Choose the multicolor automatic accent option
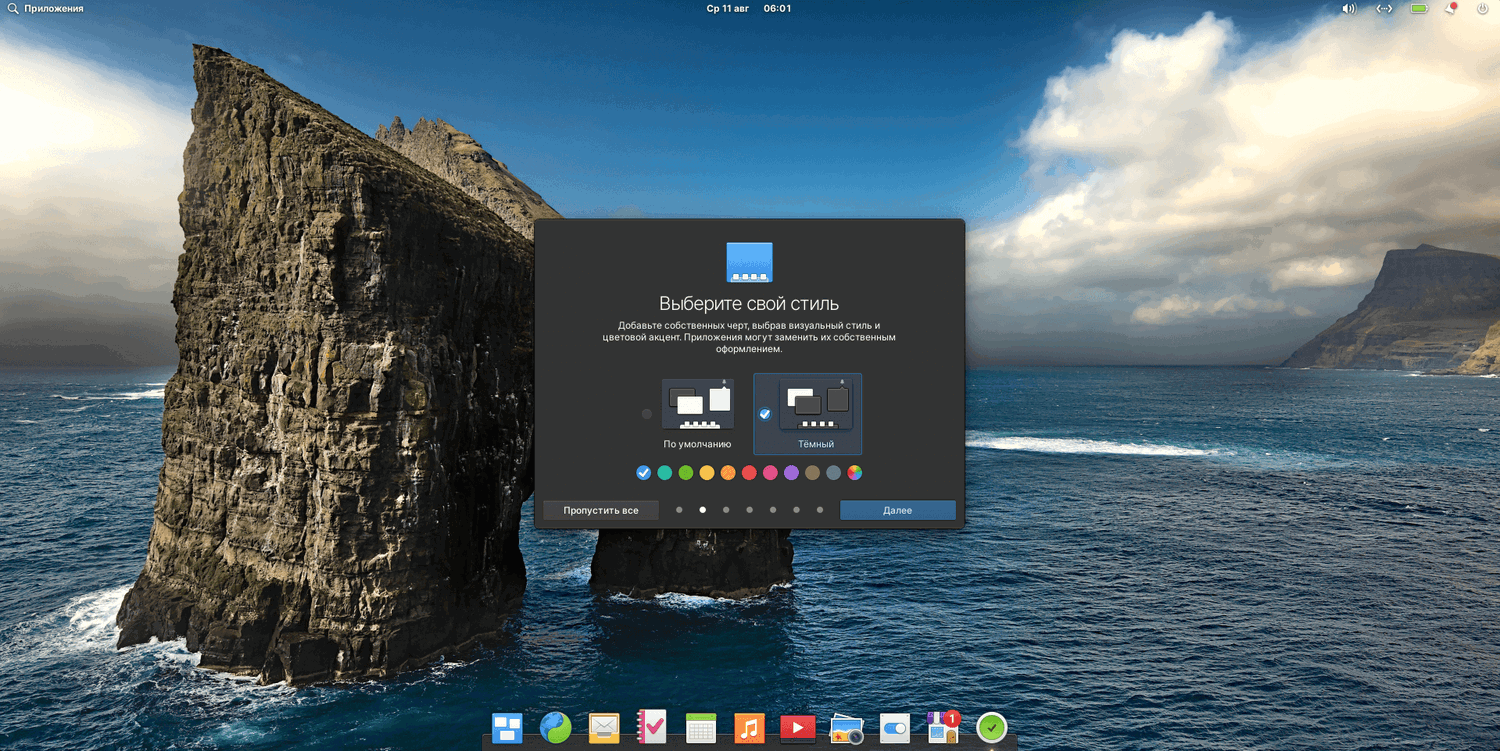1500x751 pixels. (x=854, y=473)
